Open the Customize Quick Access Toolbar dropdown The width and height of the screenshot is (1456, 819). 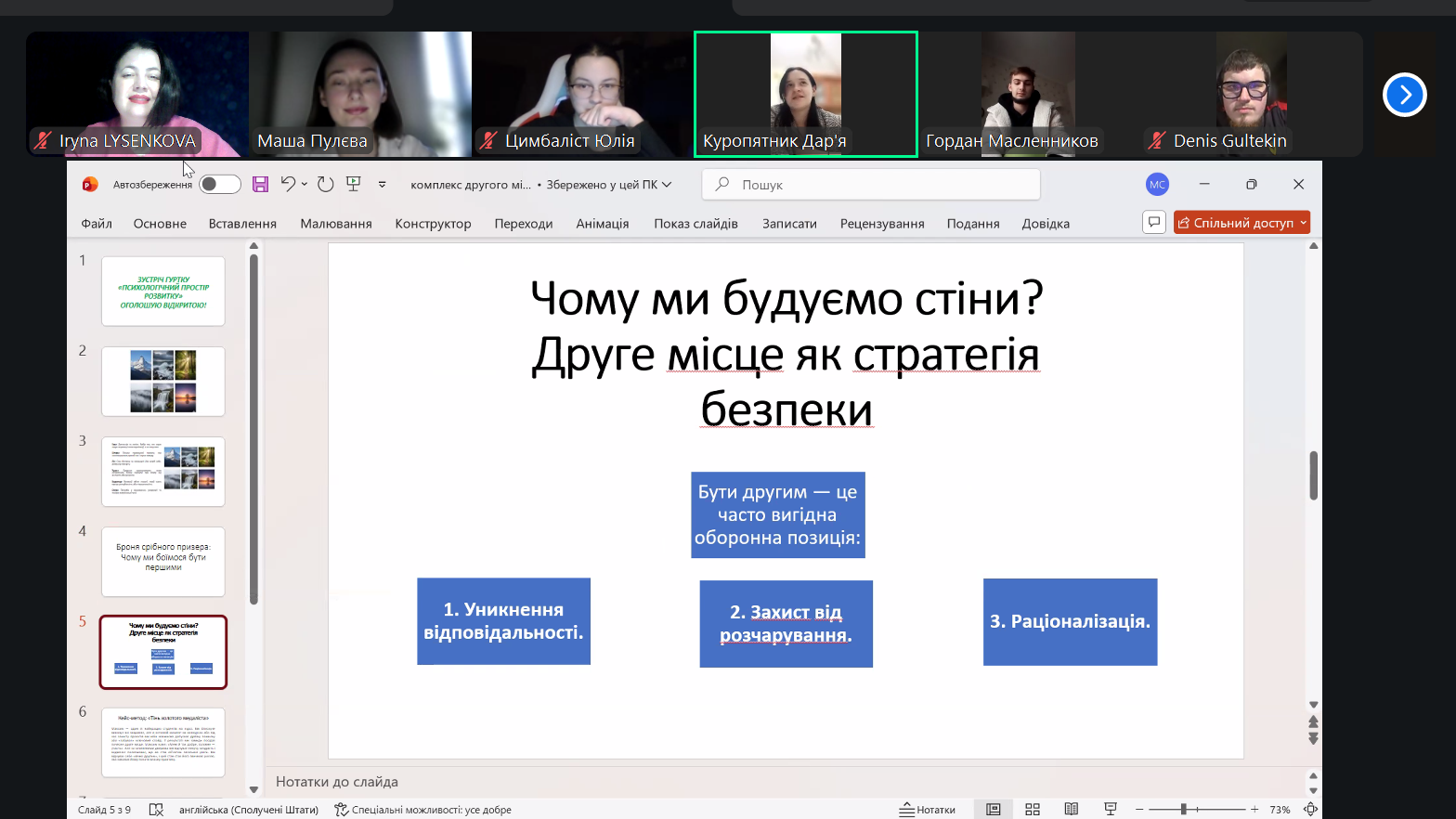[x=382, y=185]
